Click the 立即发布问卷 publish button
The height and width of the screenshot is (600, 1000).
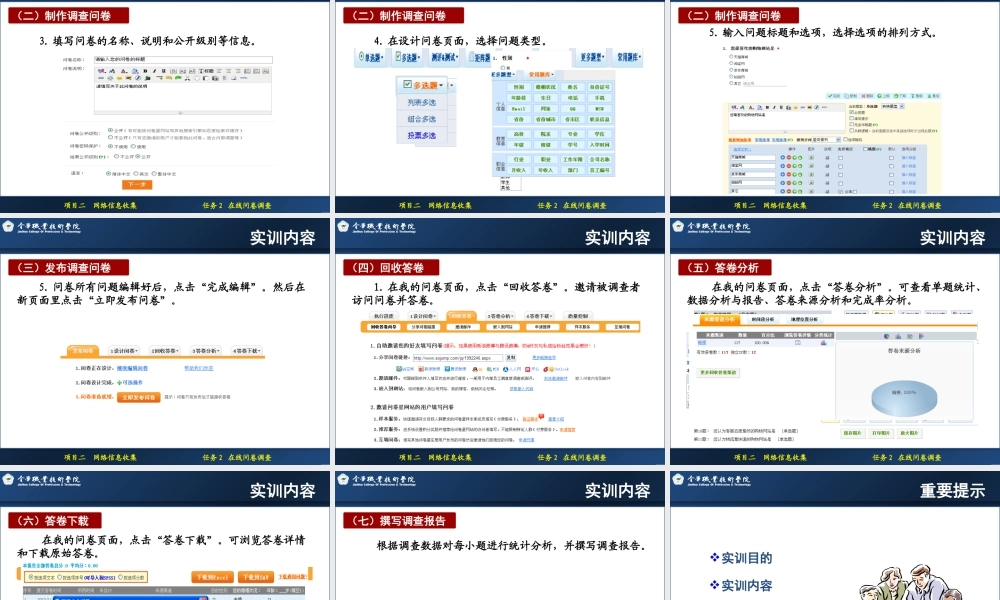(x=139, y=399)
